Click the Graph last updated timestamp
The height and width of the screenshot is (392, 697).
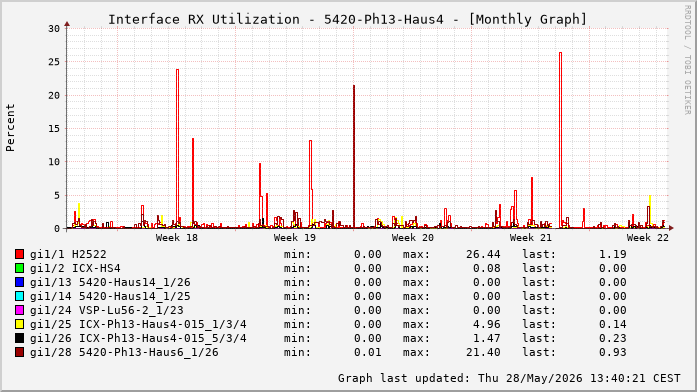point(509,378)
